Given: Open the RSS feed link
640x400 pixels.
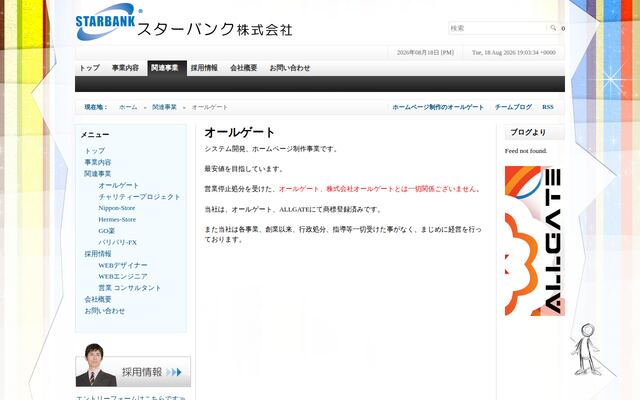Looking at the screenshot, I should (x=548, y=107).
